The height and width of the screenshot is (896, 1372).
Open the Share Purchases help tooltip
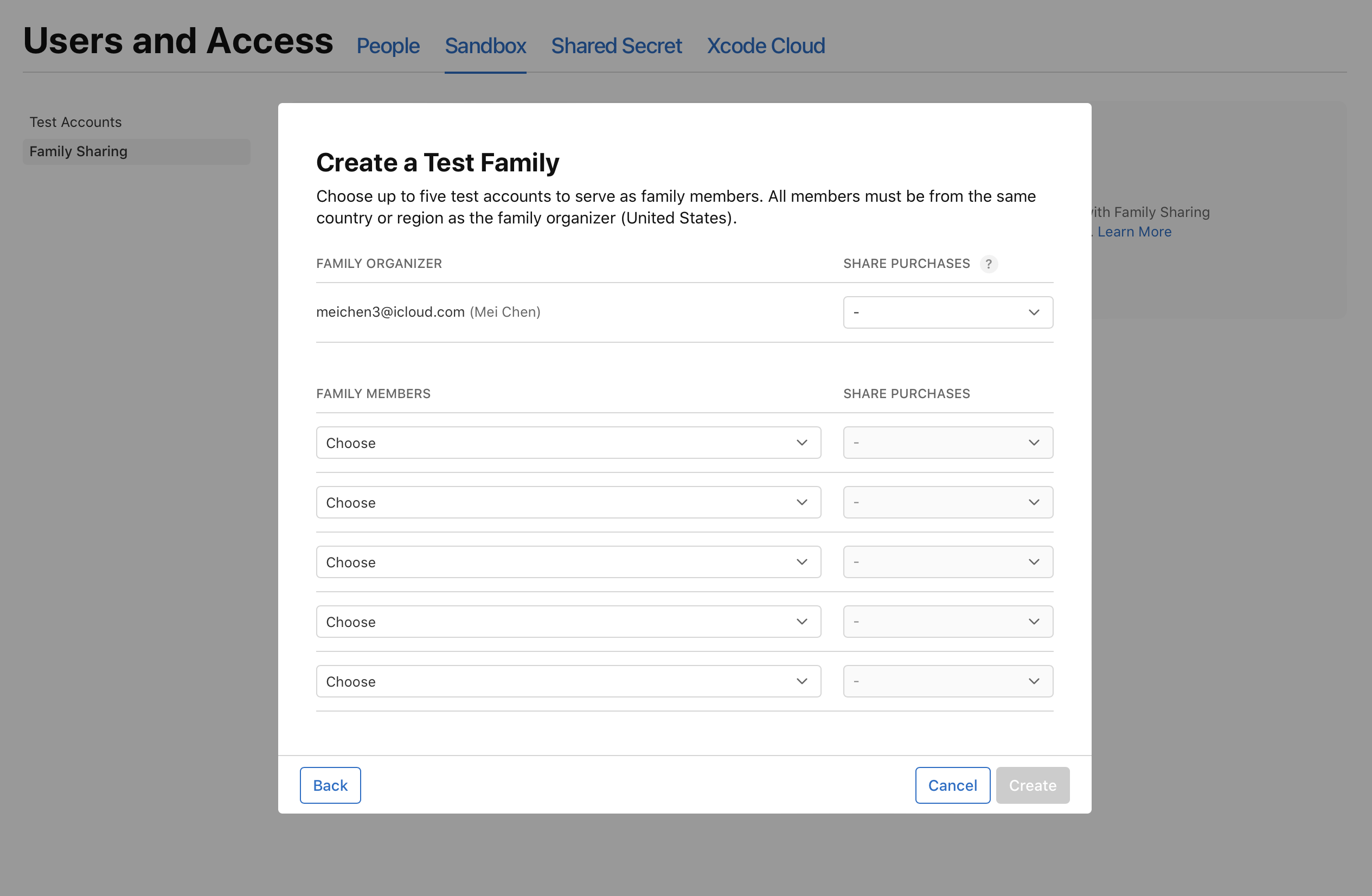[989, 264]
